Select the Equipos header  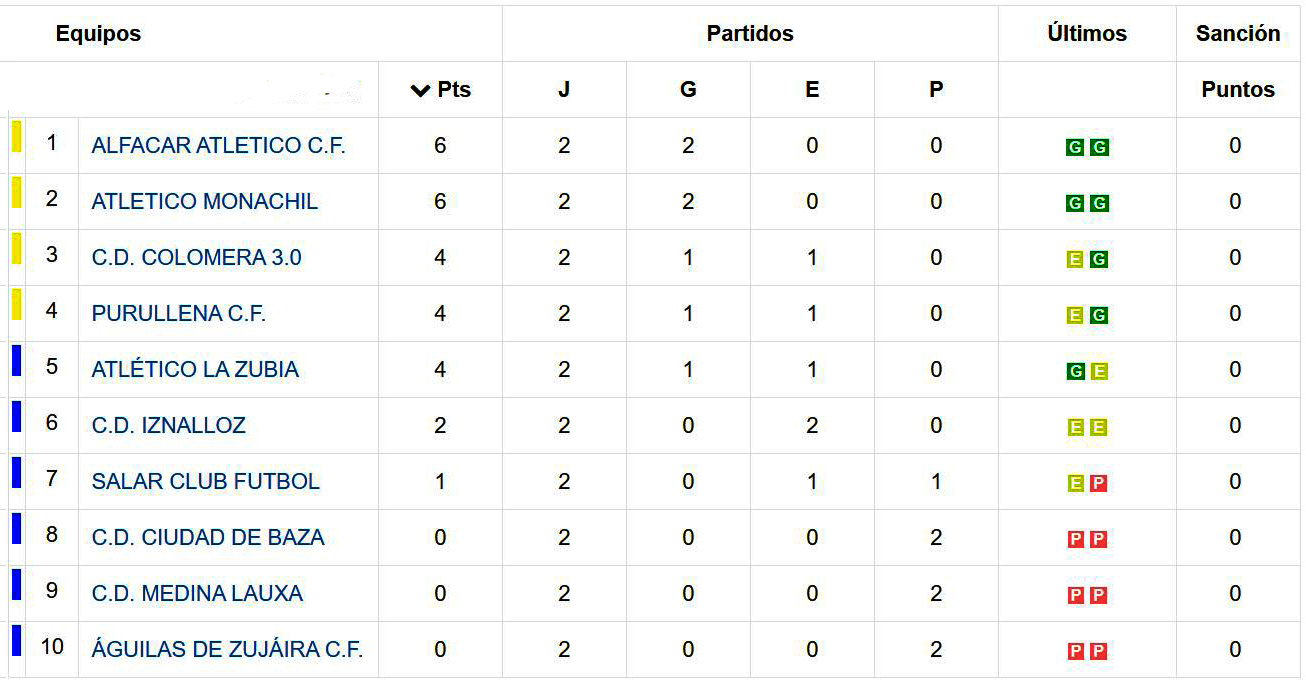pyautogui.click(x=98, y=34)
